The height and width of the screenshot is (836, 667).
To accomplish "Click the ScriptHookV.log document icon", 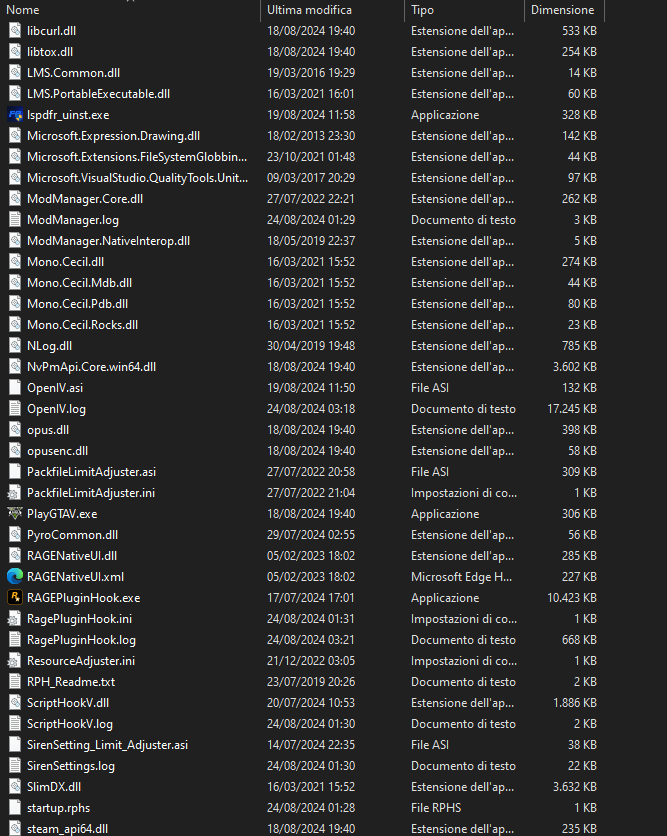I will pos(15,724).
